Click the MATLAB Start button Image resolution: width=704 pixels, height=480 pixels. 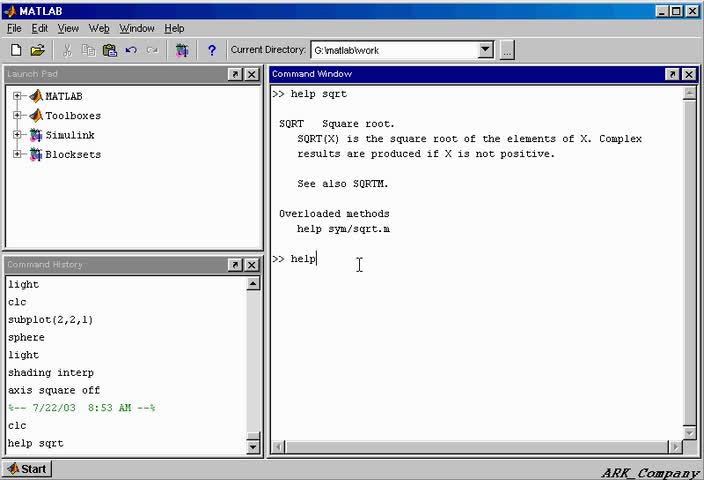27,469
